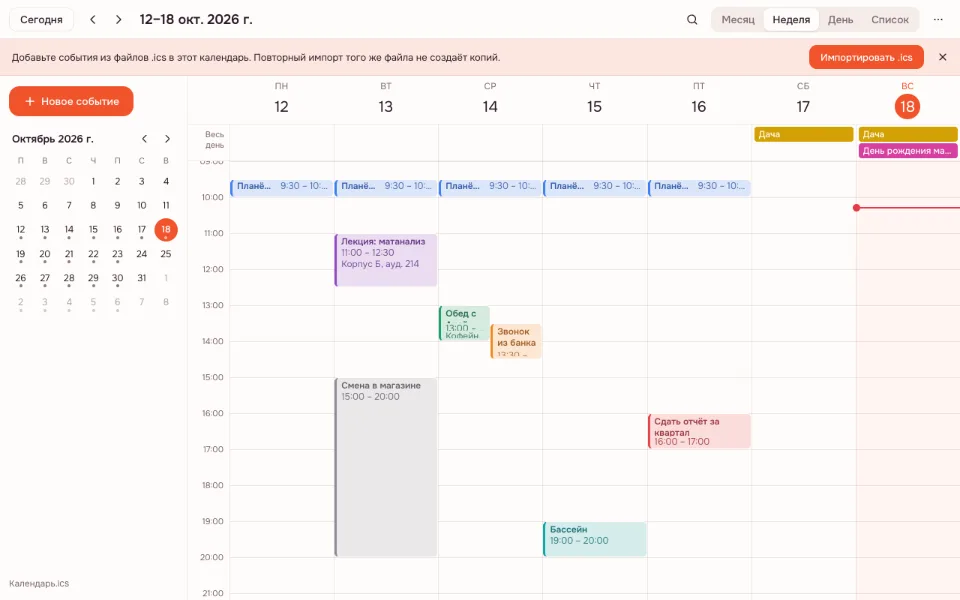
Task: Show next month in the mini calendar
Action: tap(167, 139)
